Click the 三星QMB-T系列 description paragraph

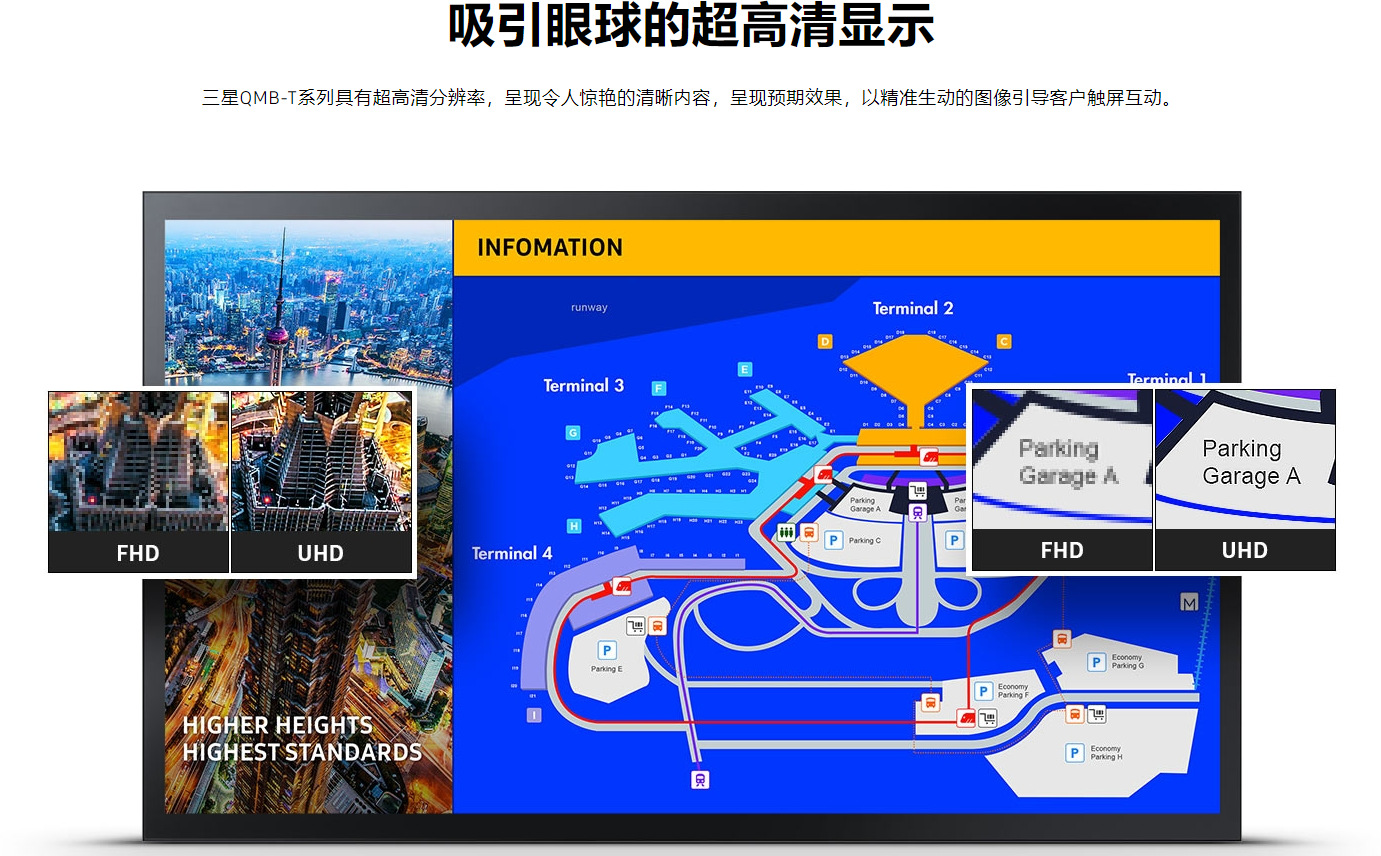tap(688, 98)
